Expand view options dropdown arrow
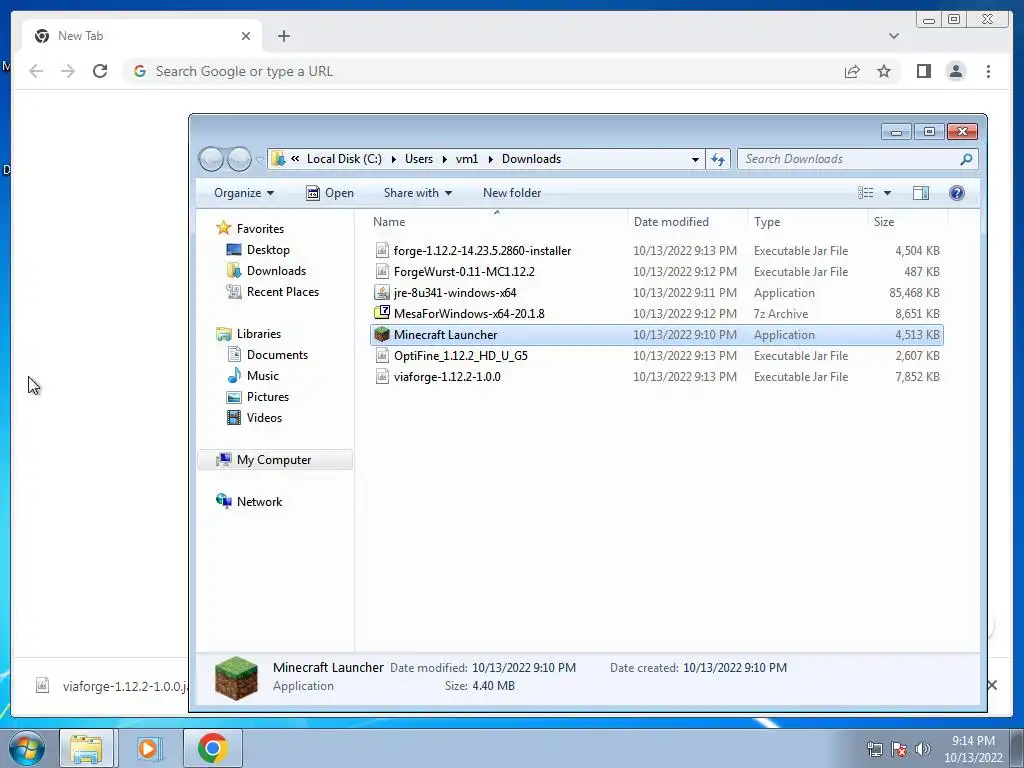The width and height of the screenshot is (1024, 768). (887, 193)
